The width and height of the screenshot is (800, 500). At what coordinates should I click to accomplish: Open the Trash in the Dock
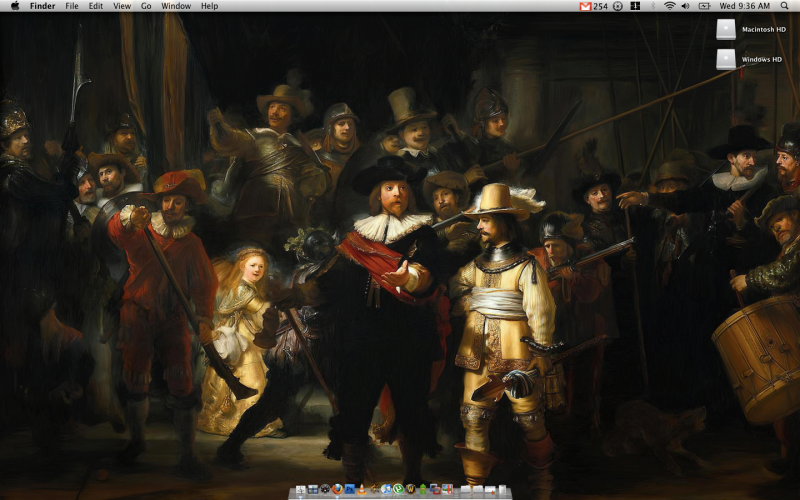pos(503,489)
